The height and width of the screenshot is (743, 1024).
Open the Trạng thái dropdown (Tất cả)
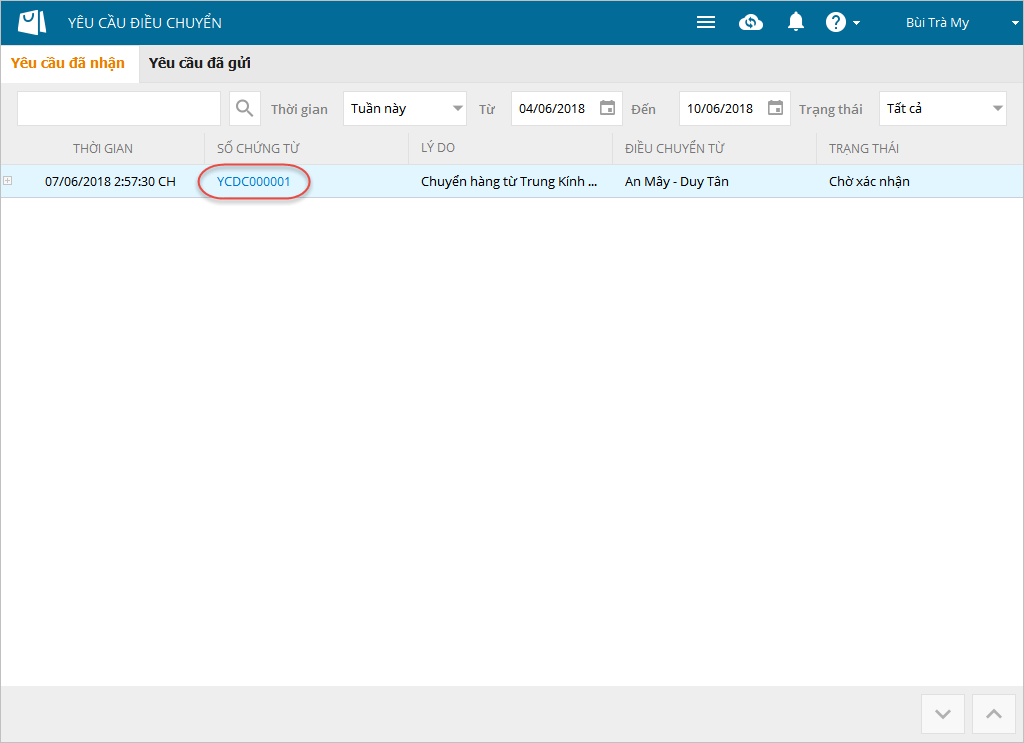942,108
